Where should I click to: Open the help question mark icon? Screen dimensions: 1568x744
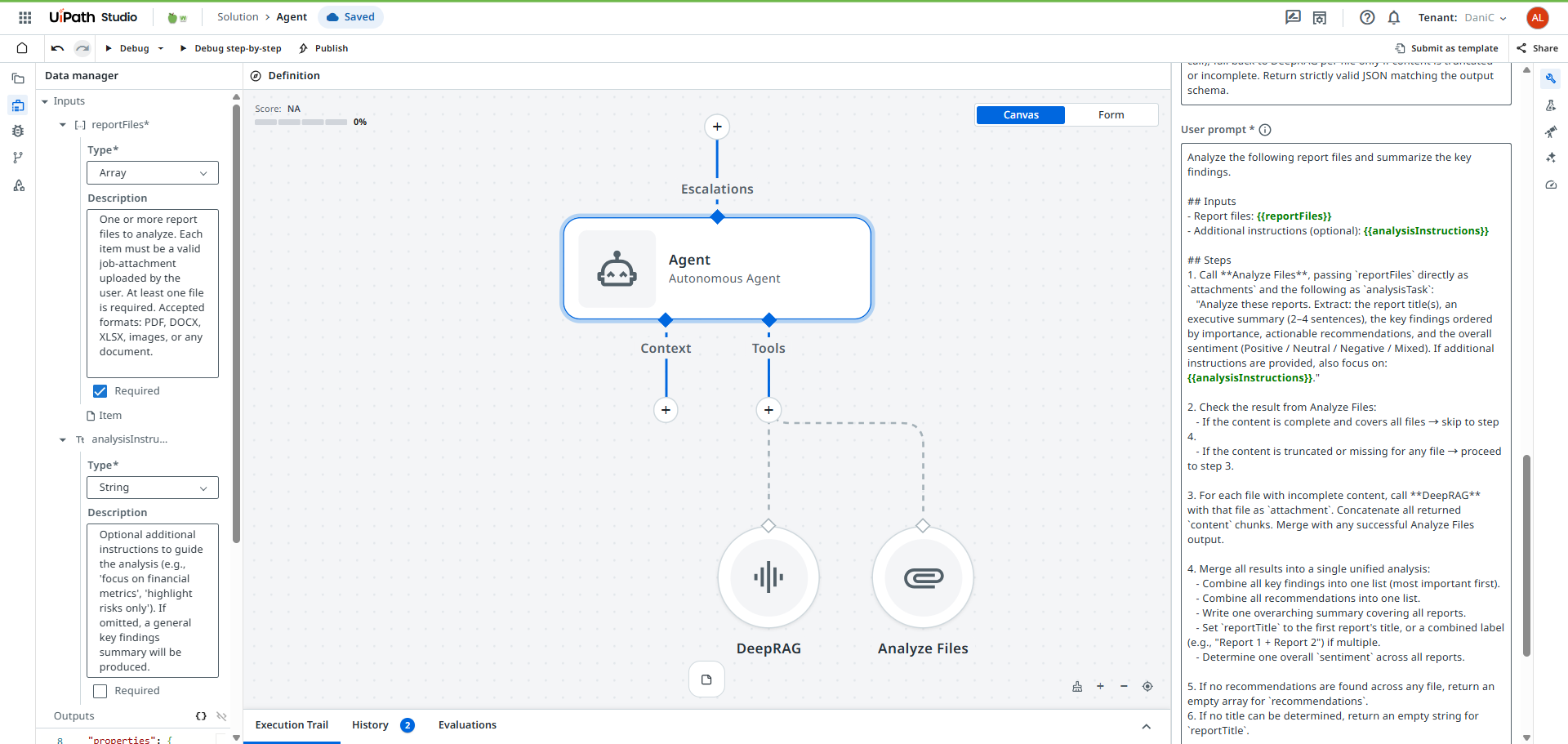click(x=1367, y=17)
